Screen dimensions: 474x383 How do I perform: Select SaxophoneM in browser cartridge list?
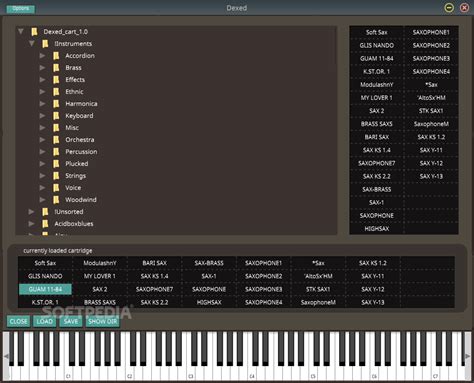pyautogui.click(x=431, y=124)
